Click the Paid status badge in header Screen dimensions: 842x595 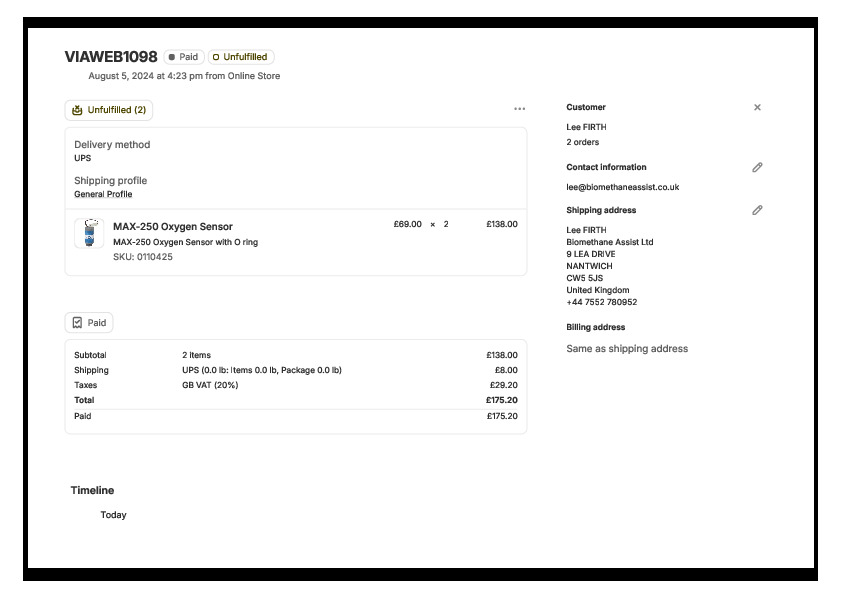pos(183,57)
